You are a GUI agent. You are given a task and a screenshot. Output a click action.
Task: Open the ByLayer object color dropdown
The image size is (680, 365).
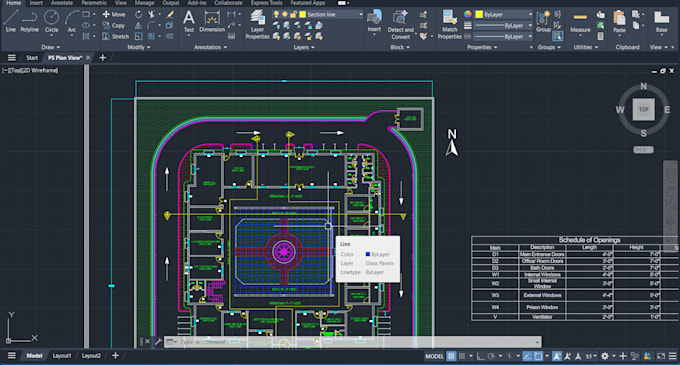tap(530, 14)
